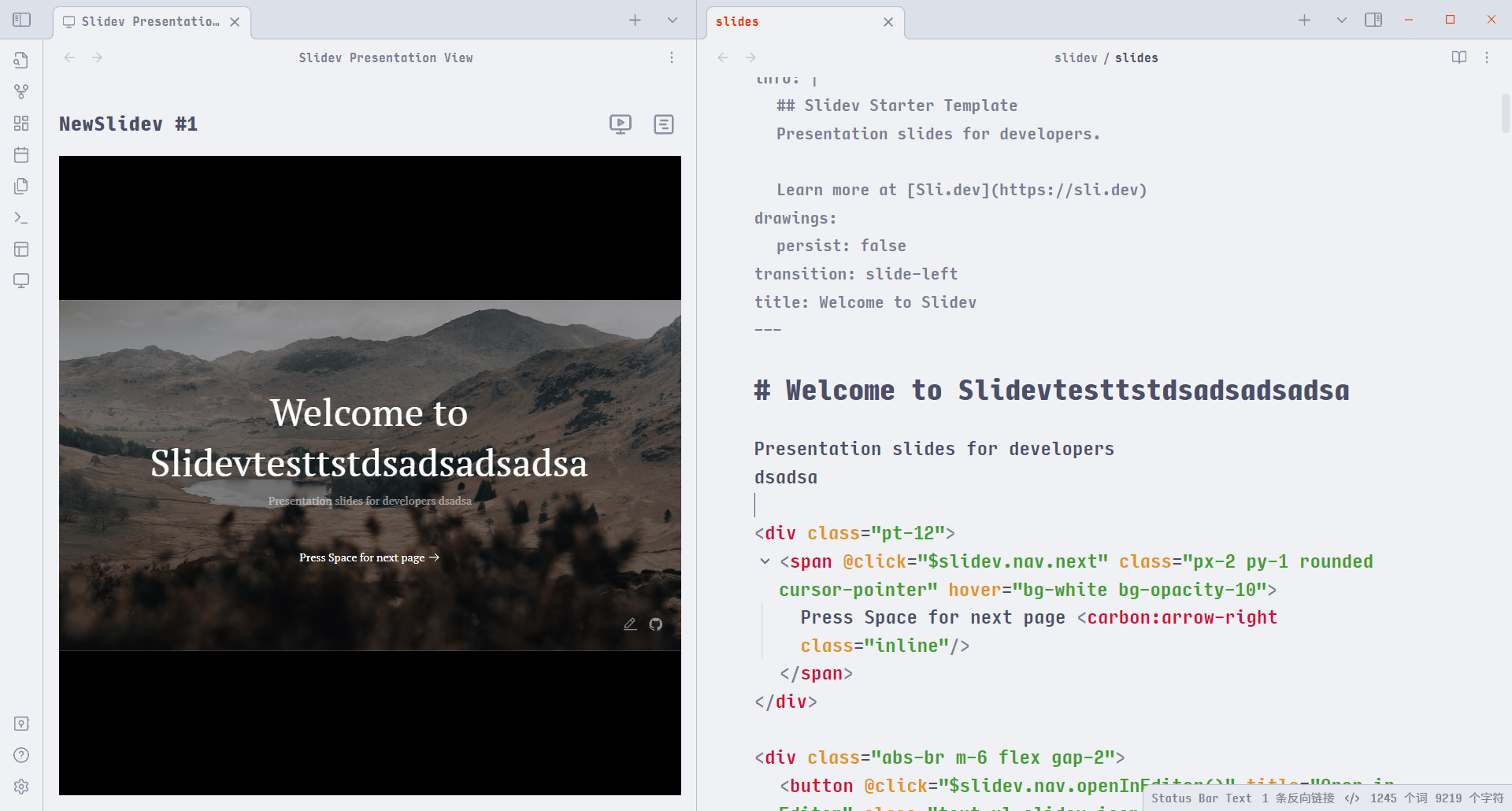Toggle the sidebar panel icon at top-left
This screenshot has width=1512, height=811.
point(21,20)
